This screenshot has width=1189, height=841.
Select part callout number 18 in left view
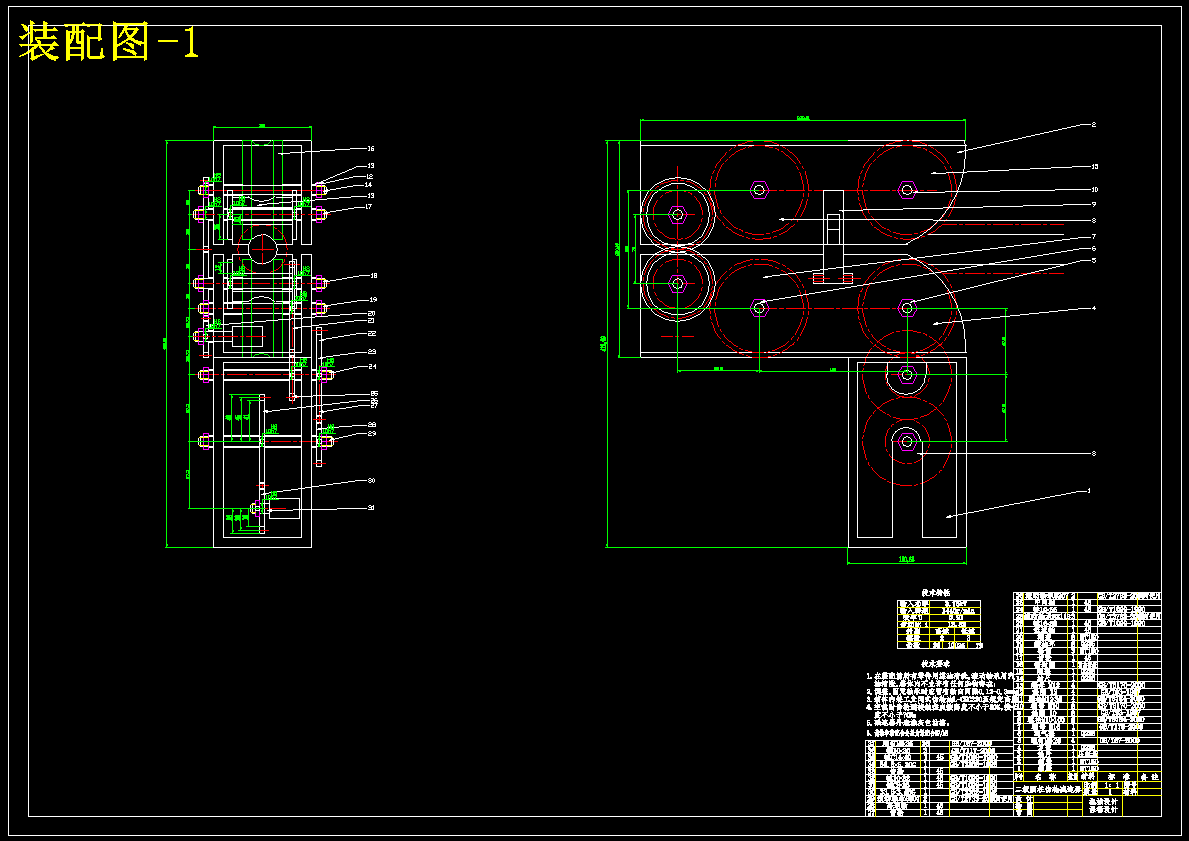[x=373, y=276]
